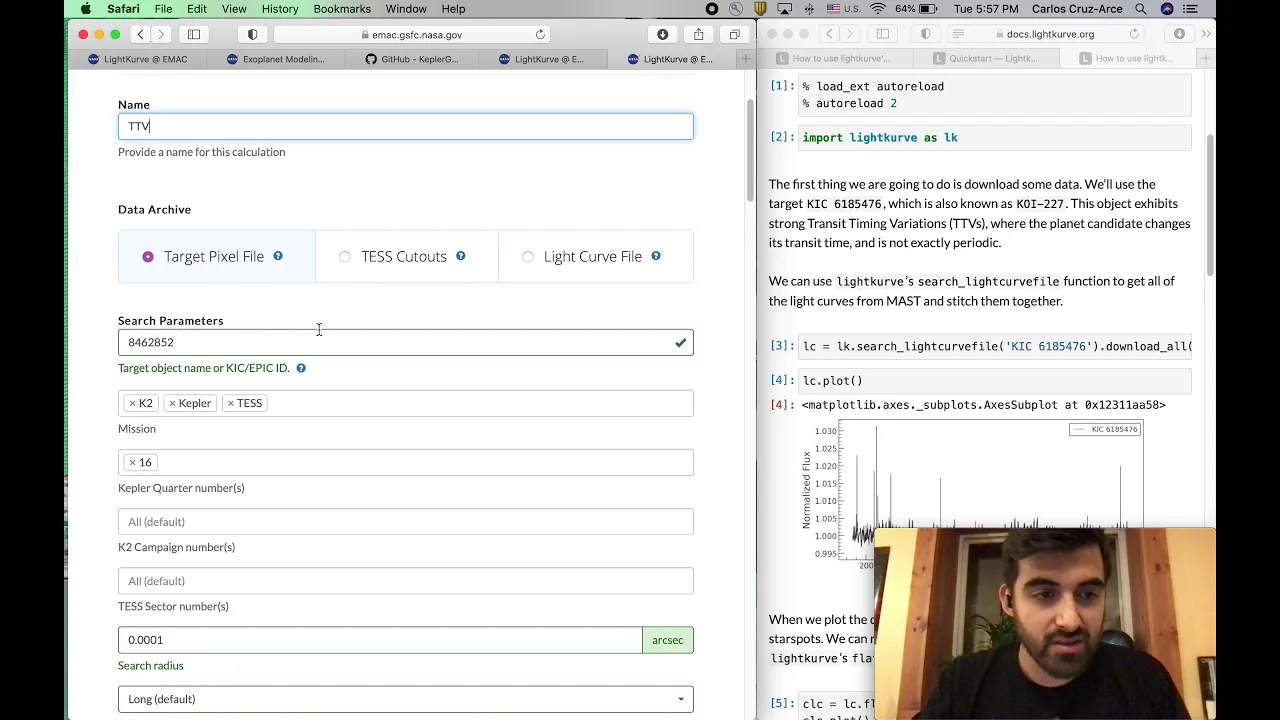Click help icon beside TESS Cutouts

point(461,256)
